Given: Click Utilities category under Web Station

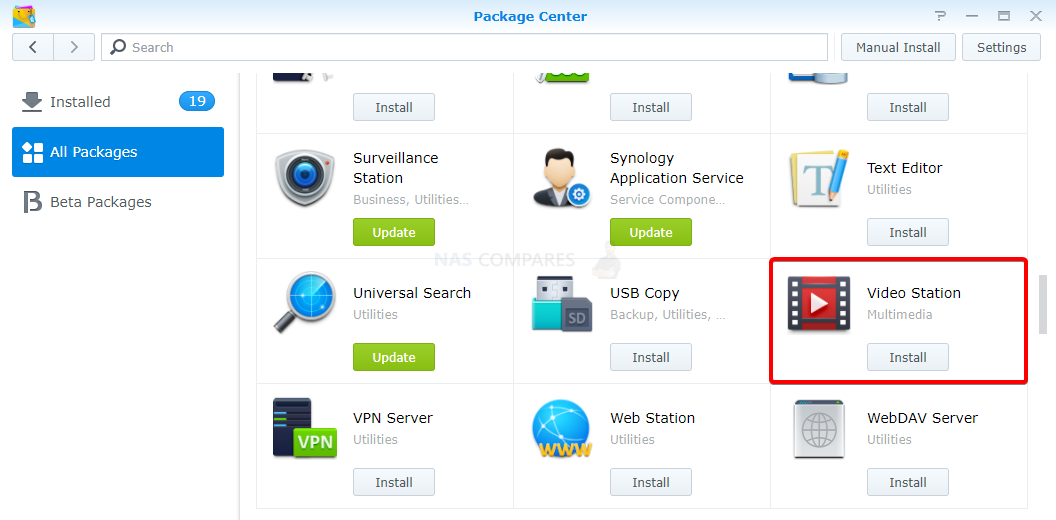Looking at the screenshot, I should (632, 439).
